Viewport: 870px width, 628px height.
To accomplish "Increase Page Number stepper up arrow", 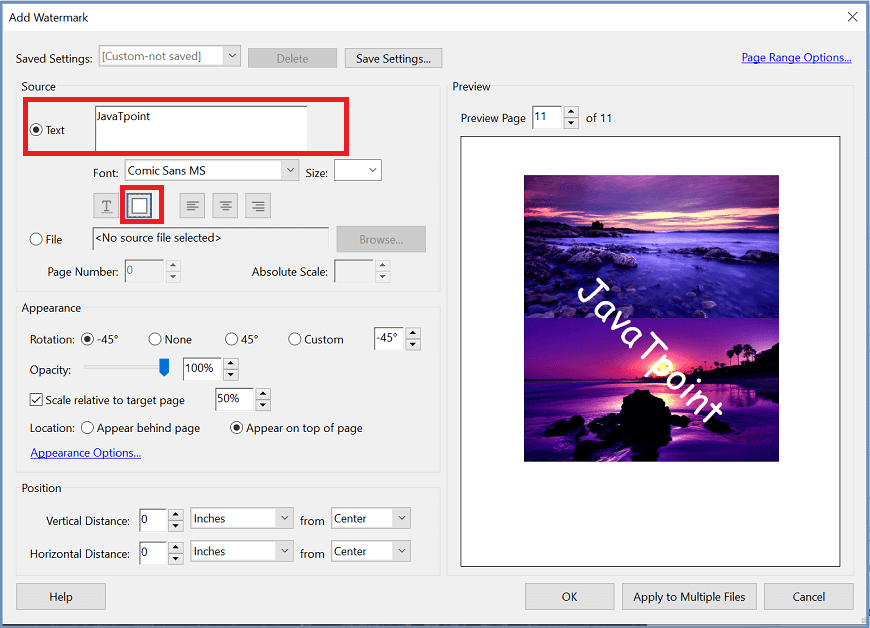I will click(x=173, y=266).
